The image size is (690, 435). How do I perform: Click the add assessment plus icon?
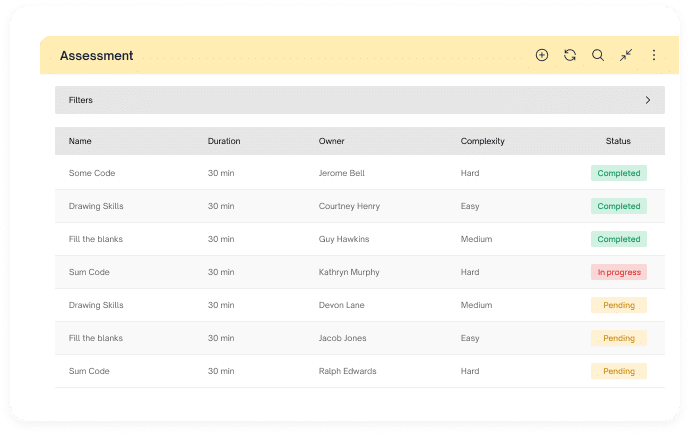point(542,55)
